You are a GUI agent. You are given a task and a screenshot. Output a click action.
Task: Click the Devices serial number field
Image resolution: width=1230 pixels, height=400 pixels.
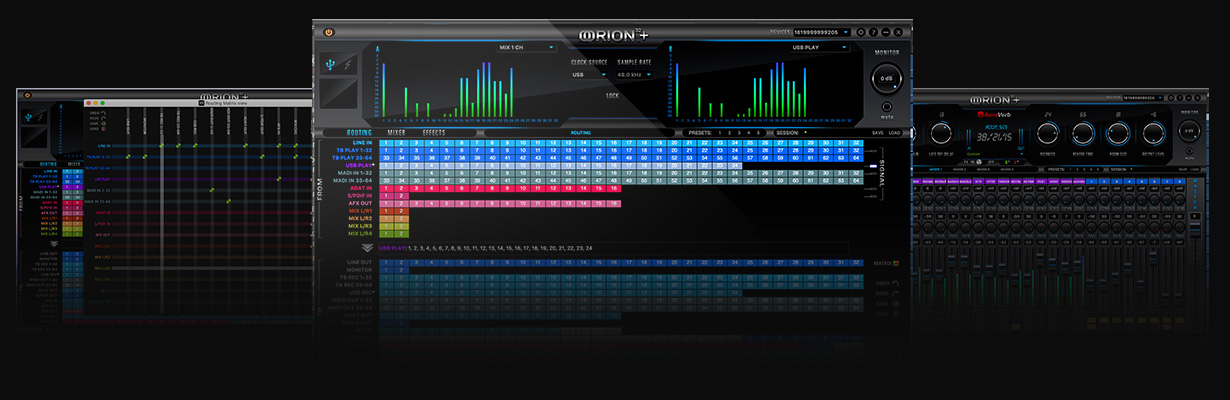[x=822, y=32]
